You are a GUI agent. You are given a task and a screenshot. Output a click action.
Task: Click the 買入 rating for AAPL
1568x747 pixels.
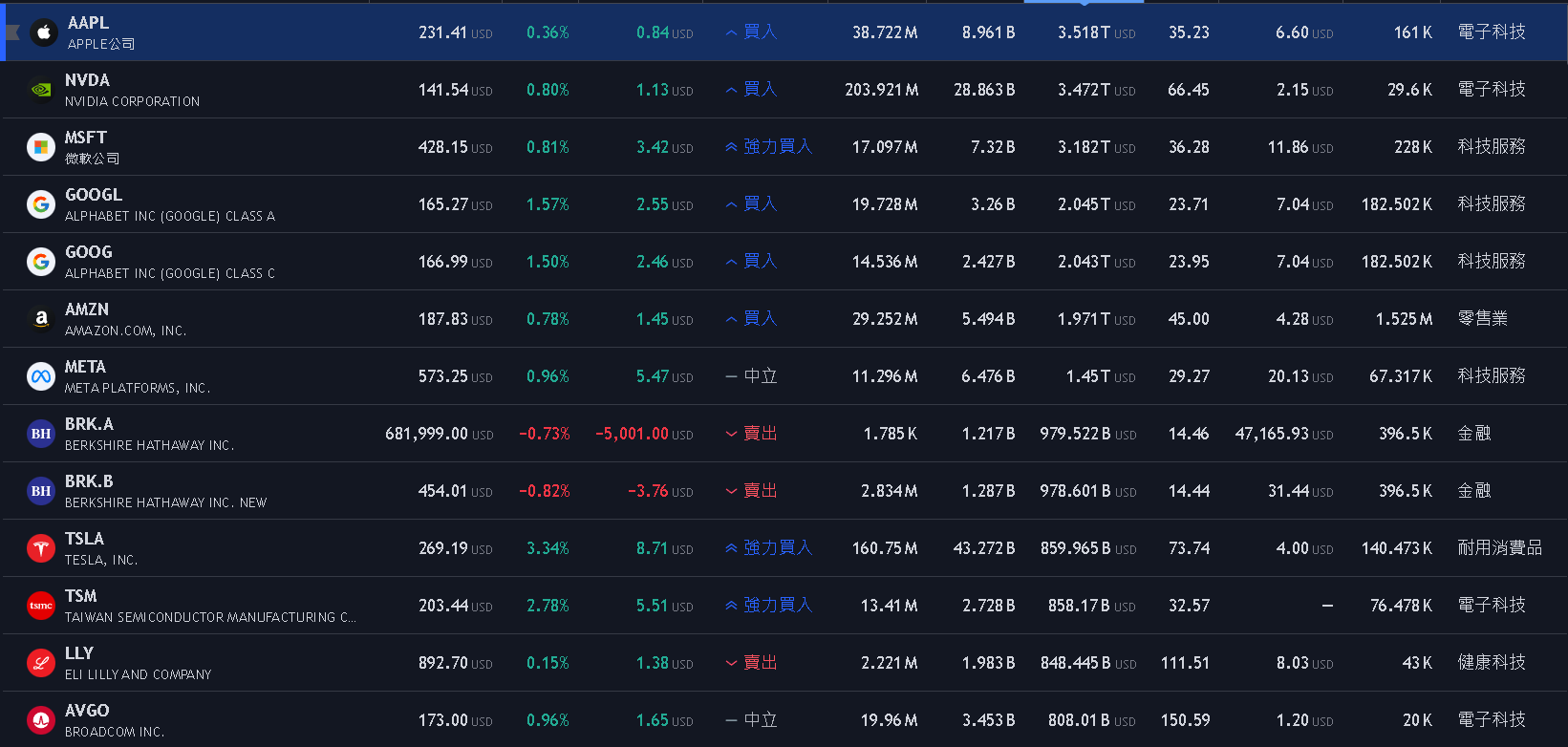(751, 32)
